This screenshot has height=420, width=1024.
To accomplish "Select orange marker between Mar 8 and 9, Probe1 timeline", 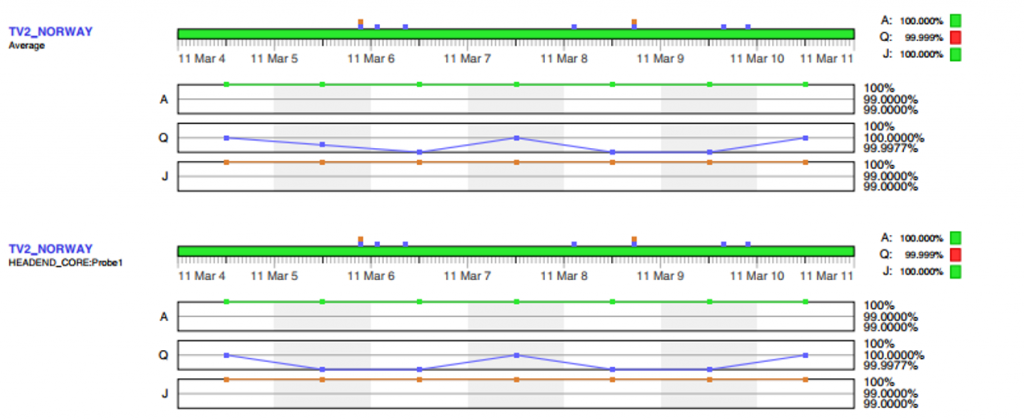I will (634, 238).
